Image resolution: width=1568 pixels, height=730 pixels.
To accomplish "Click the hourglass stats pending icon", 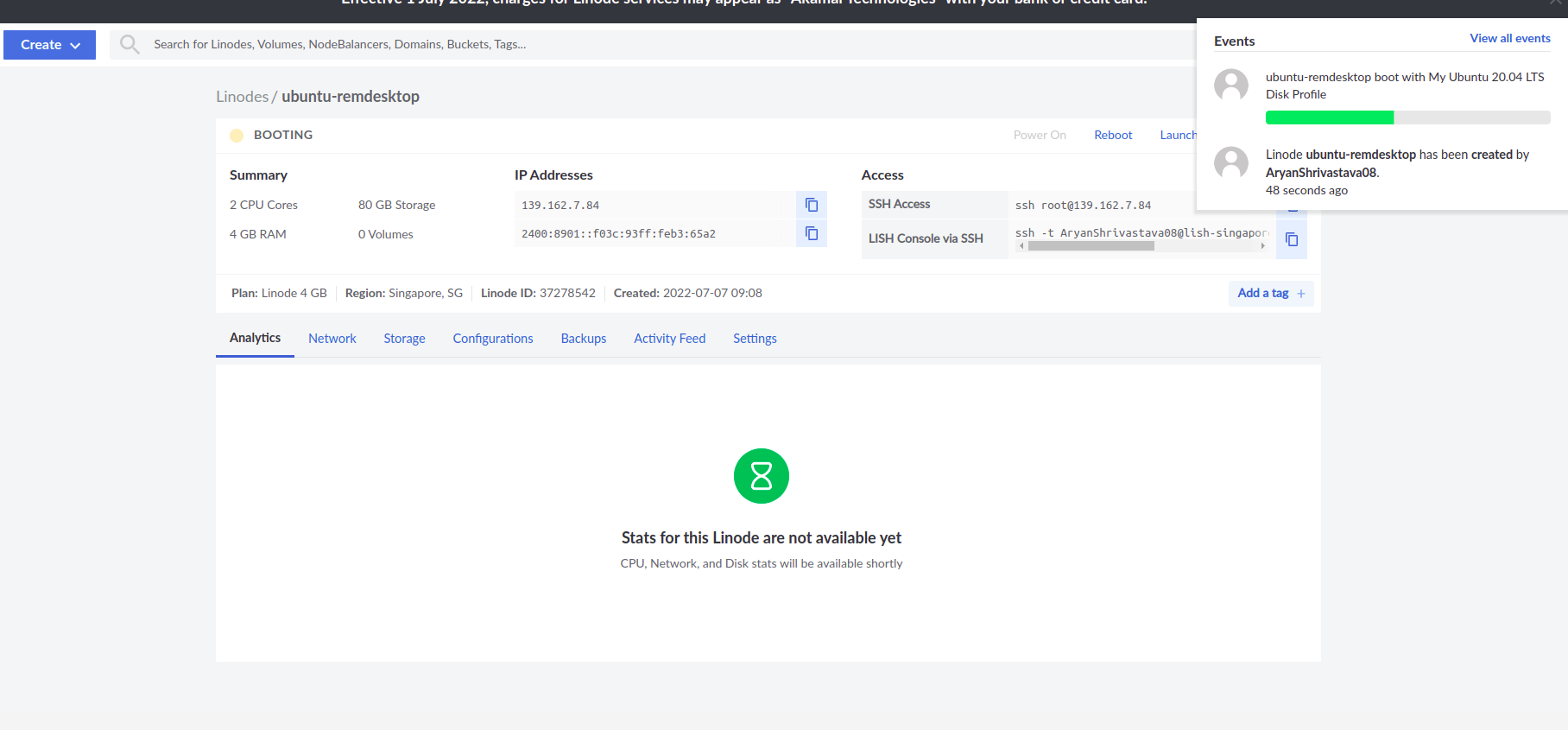I will pyautogui.click(x=762, y=476).
